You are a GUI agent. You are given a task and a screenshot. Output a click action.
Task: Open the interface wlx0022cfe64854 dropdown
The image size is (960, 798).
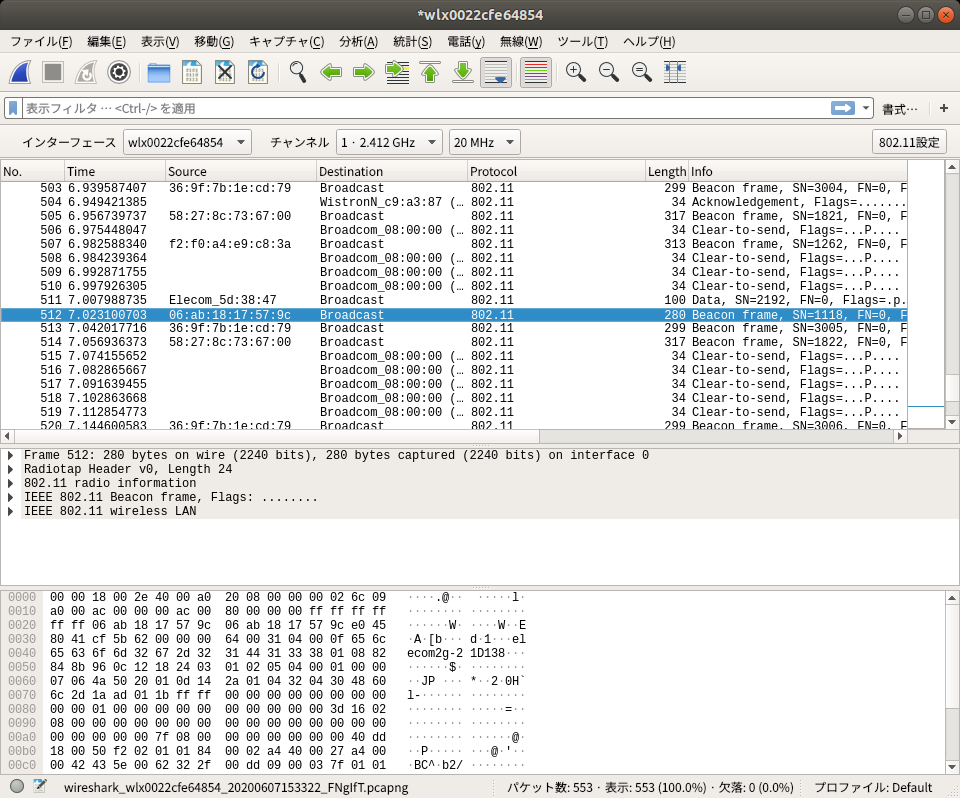click(x=187, y=142)
